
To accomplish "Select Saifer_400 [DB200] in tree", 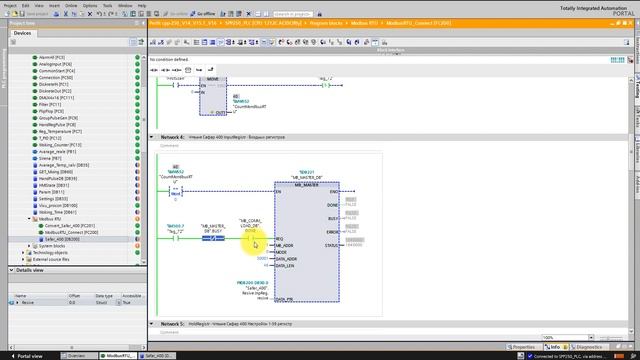I will [62, 239].
